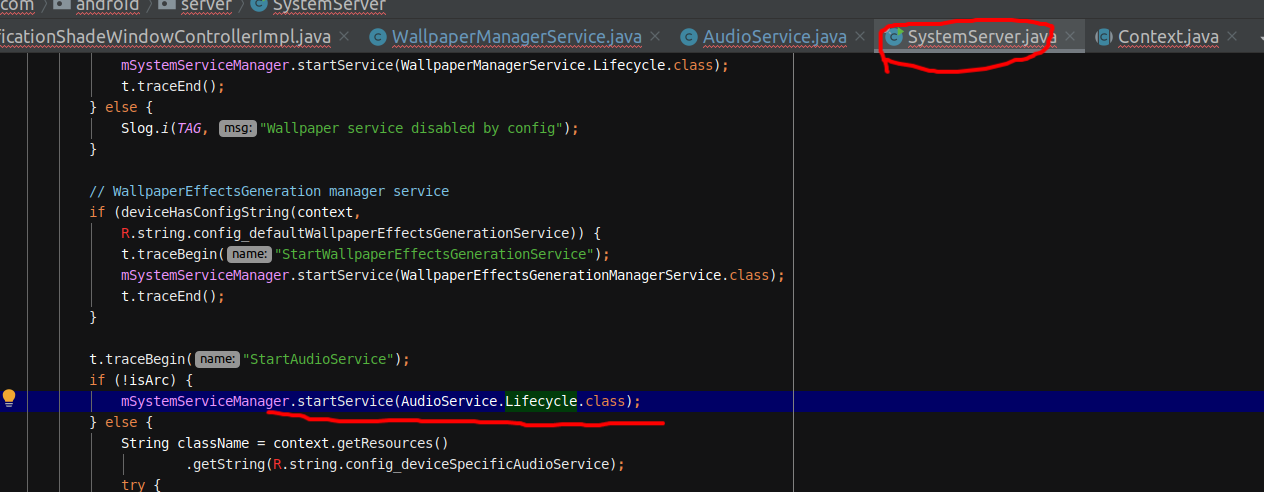
Task: Click the folder icon before 'android' breadcrumb
Action: 61,5
